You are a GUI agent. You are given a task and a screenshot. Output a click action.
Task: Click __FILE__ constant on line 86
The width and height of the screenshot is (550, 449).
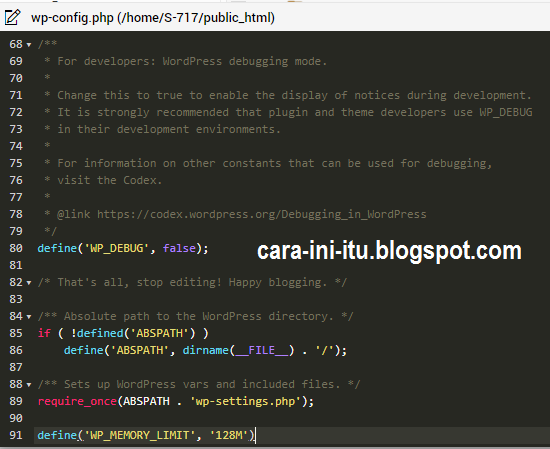(x=262, y=350)
